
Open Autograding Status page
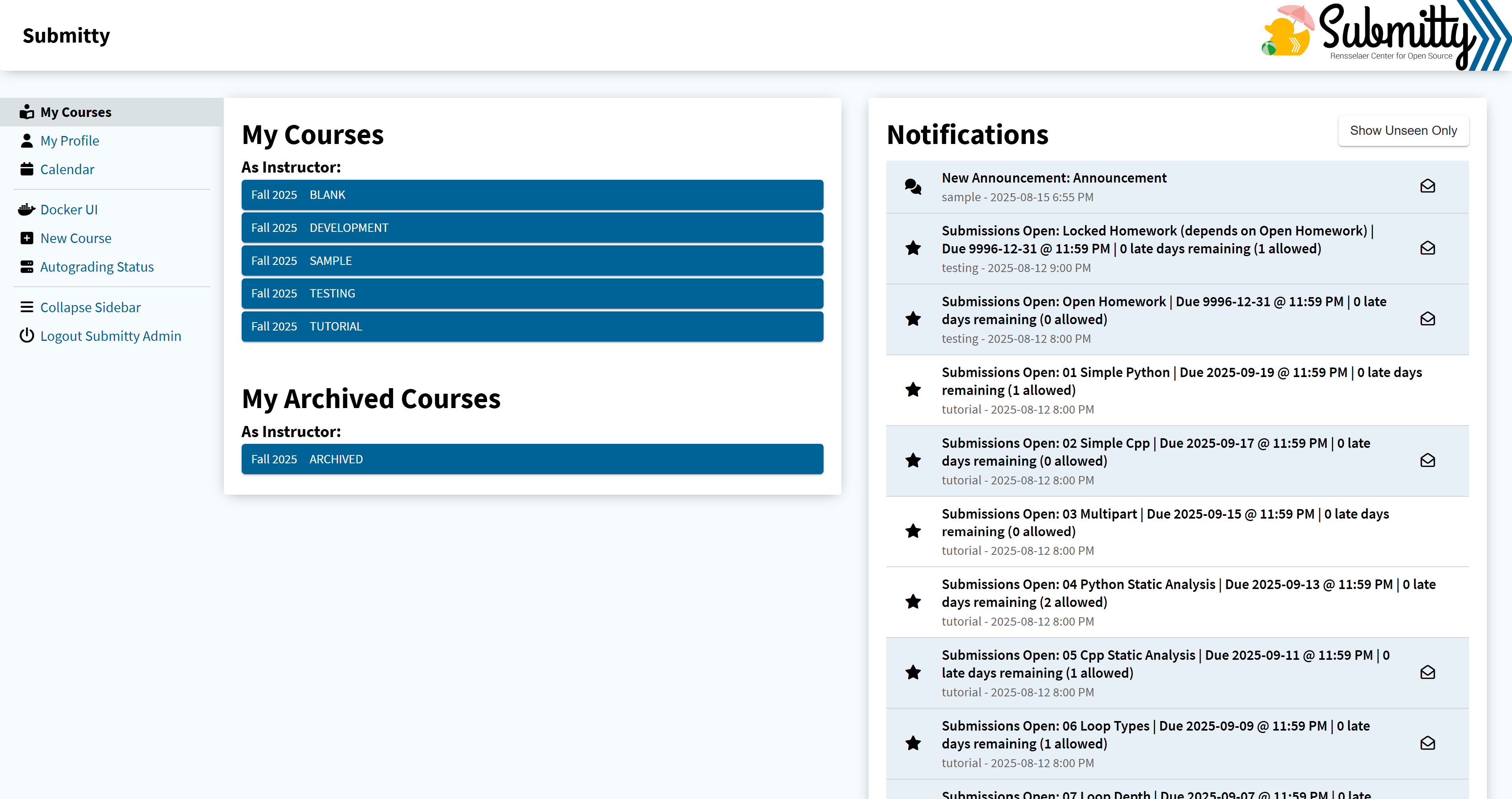click(97, 267)
